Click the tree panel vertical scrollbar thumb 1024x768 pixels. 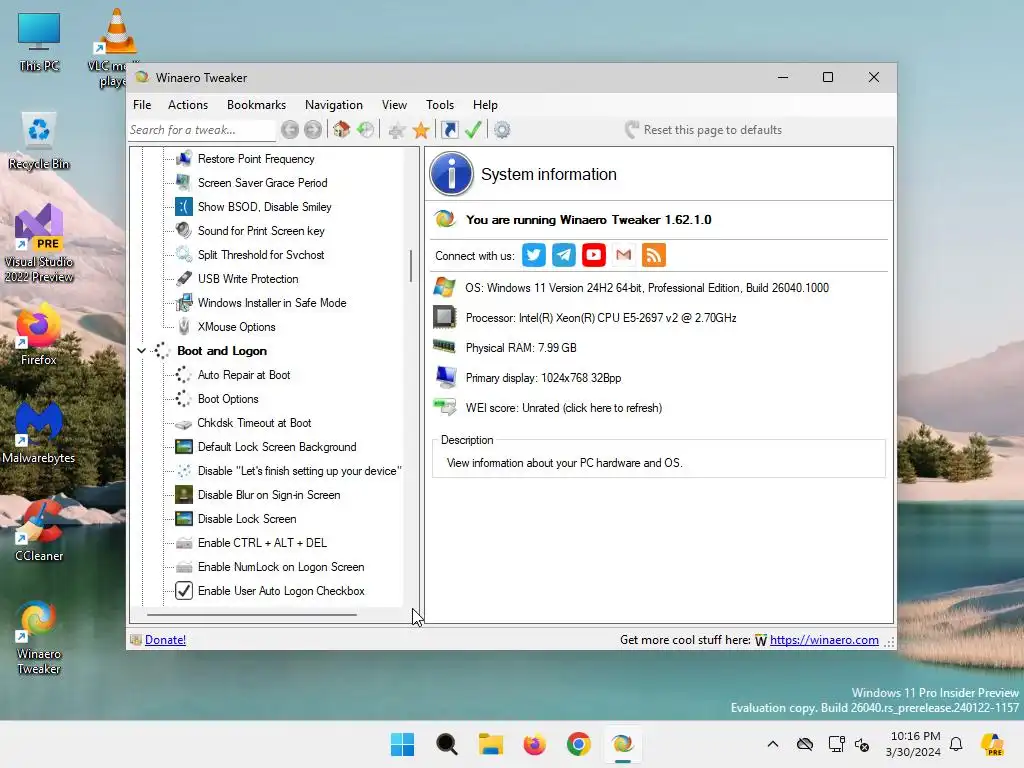(x=411, y=266)
